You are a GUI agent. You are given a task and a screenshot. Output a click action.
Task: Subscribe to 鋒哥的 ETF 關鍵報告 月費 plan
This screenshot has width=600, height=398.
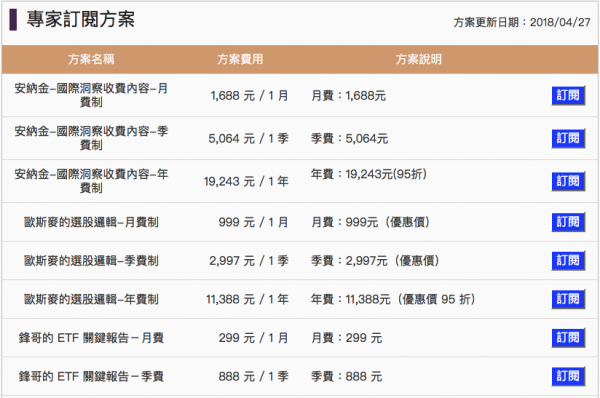(x=568, y=338)
